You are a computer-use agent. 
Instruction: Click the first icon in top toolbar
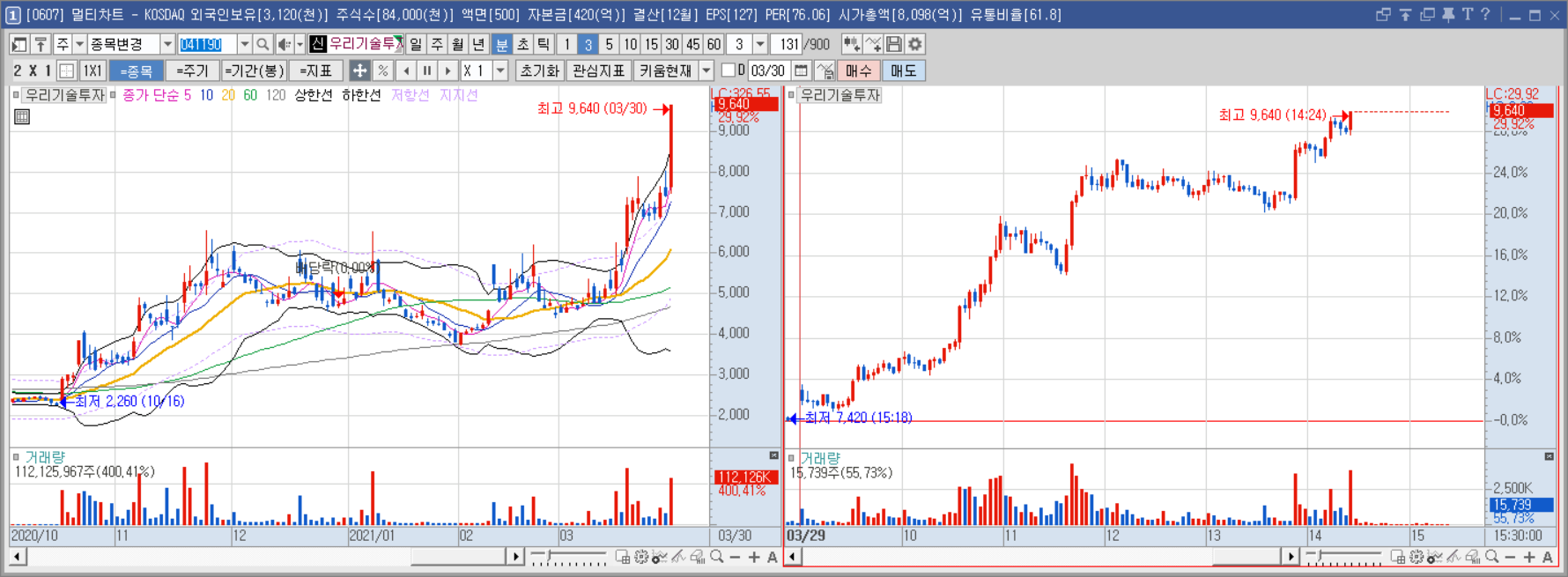tap(18, 44)
